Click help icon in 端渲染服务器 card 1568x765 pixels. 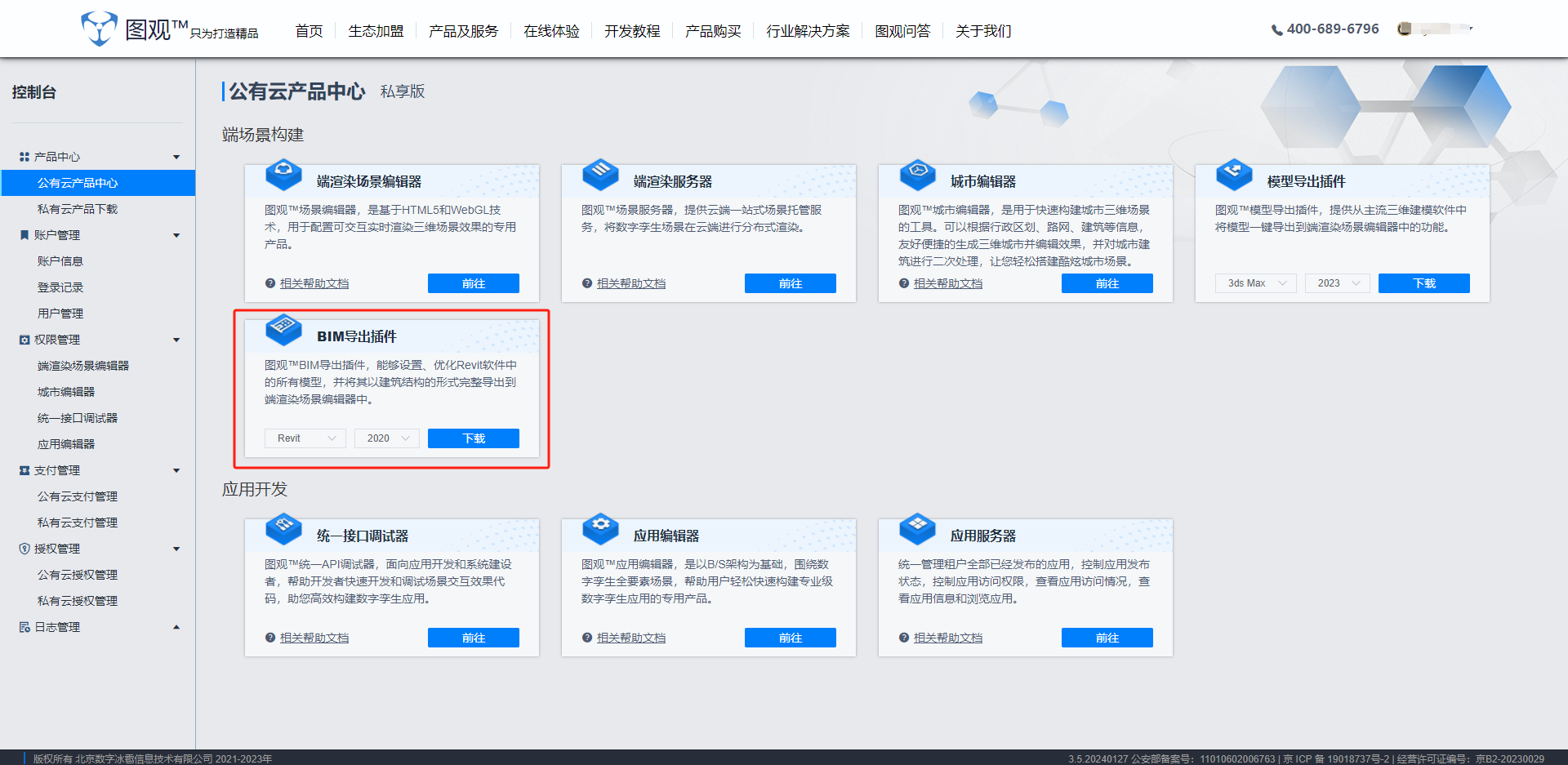[x=587, y=283]
